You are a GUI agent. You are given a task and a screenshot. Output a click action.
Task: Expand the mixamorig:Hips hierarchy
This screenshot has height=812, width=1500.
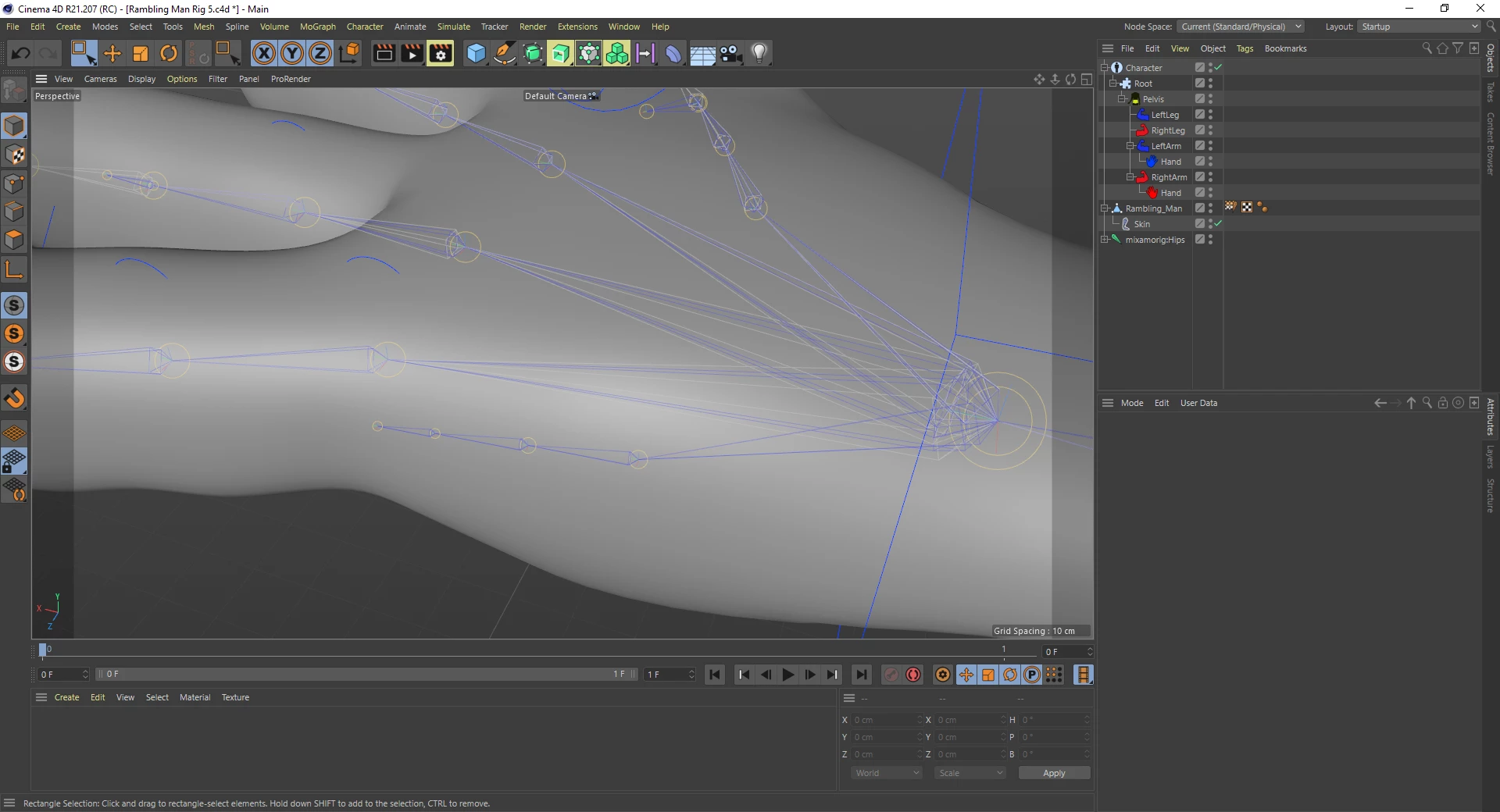(1105, 240)
